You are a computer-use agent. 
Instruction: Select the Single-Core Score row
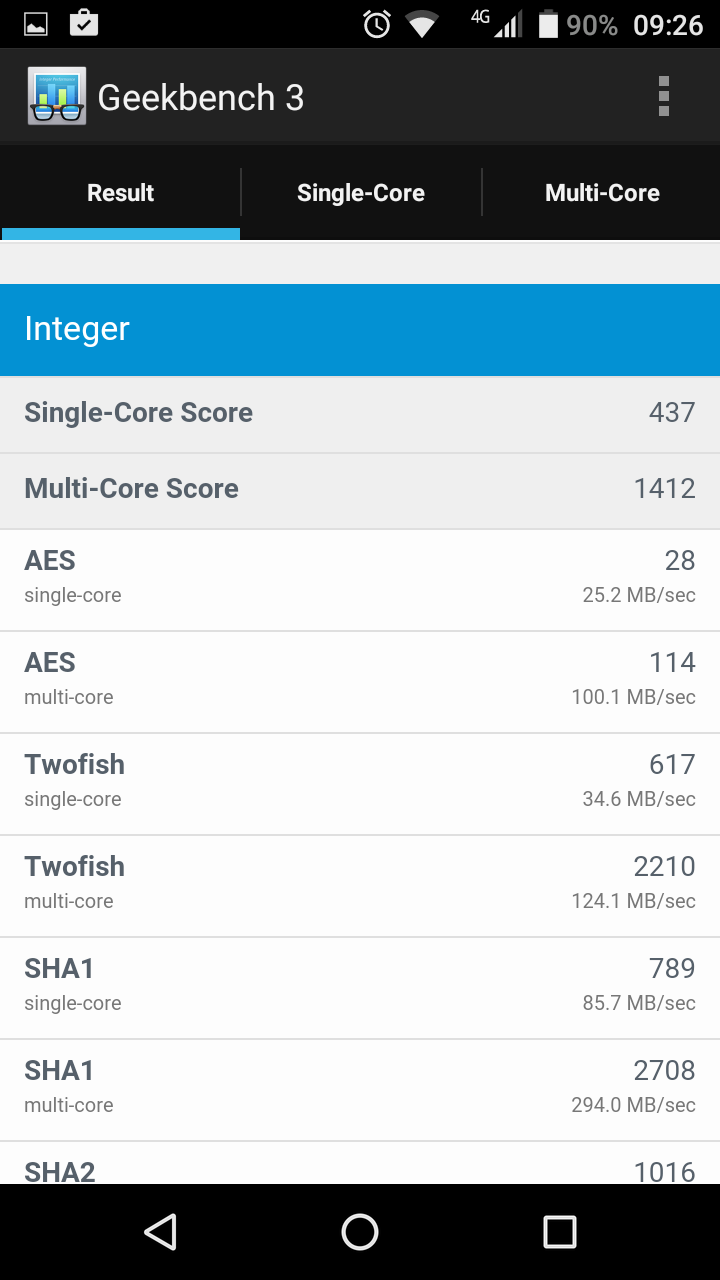coord(360,413)
